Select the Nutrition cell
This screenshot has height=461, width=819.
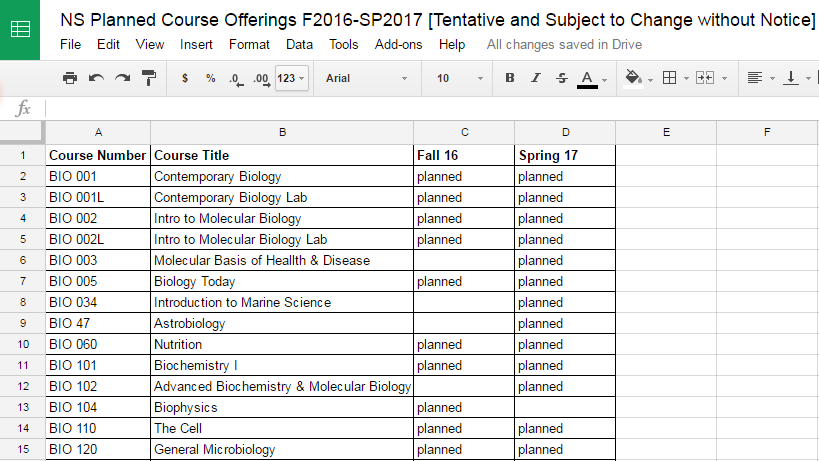pyautogui.click(x=282, y=344)
